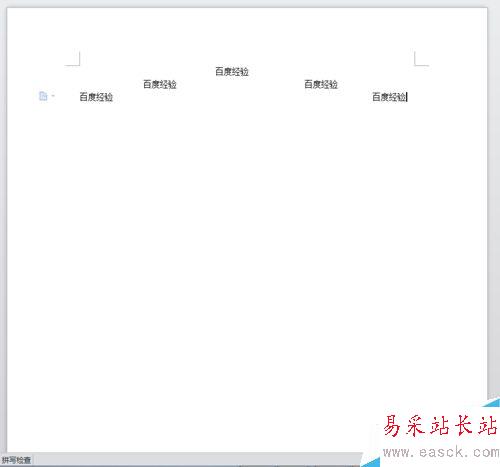This screenshot has height=467, width=500.
Task: Click the 百度经验 text nearest the paste options icon
Action: (96, 97)
